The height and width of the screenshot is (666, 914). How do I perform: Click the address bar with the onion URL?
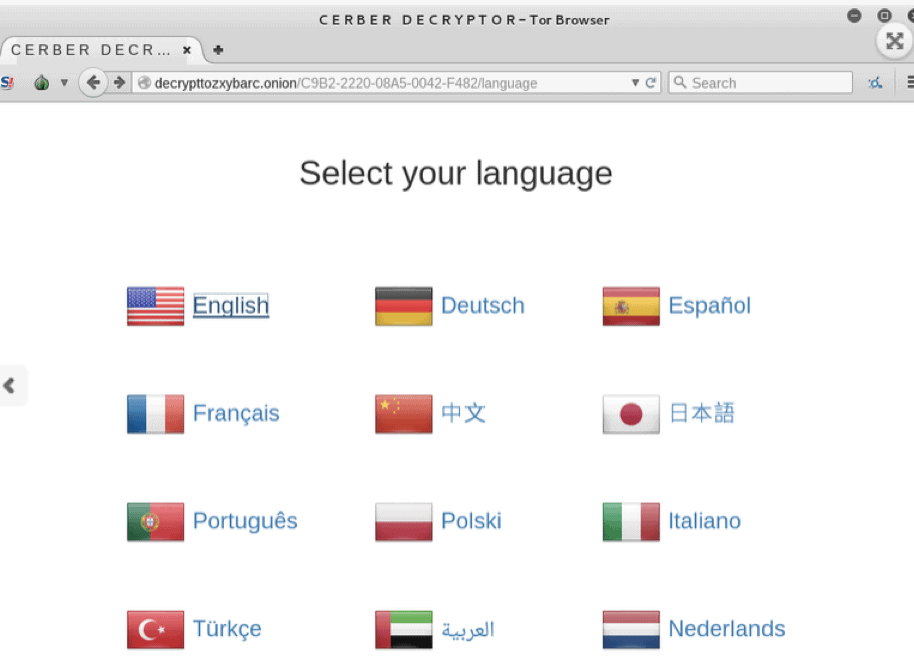396,83
